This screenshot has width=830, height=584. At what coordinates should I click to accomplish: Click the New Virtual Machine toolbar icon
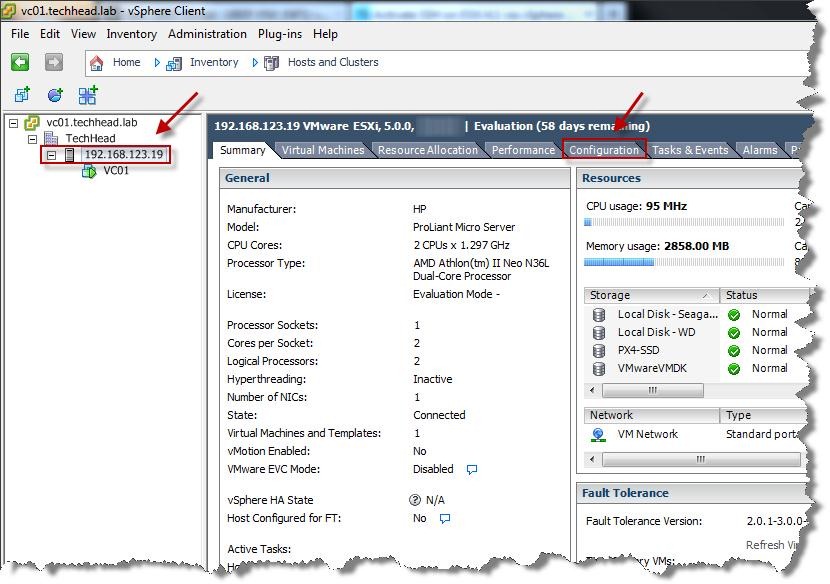[x=22, y=96]
